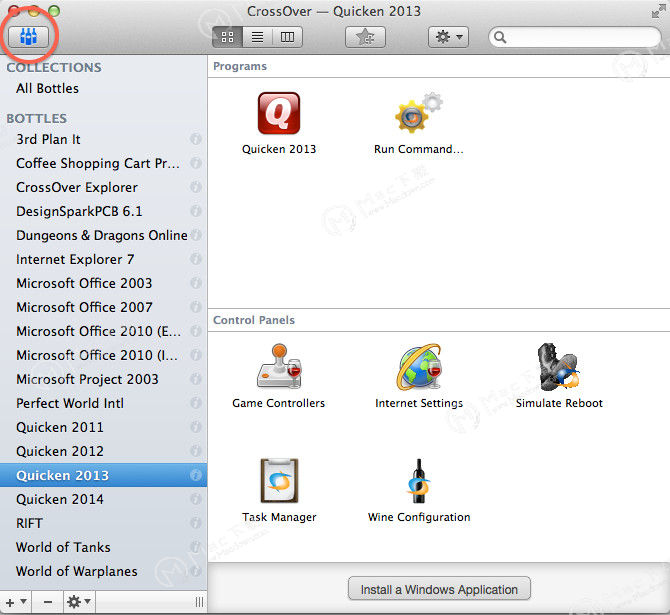Select the Quicken 2014 bottle
Image resolution: width=670 pixels, height=615 pixels.
click(x=103, y=499)
